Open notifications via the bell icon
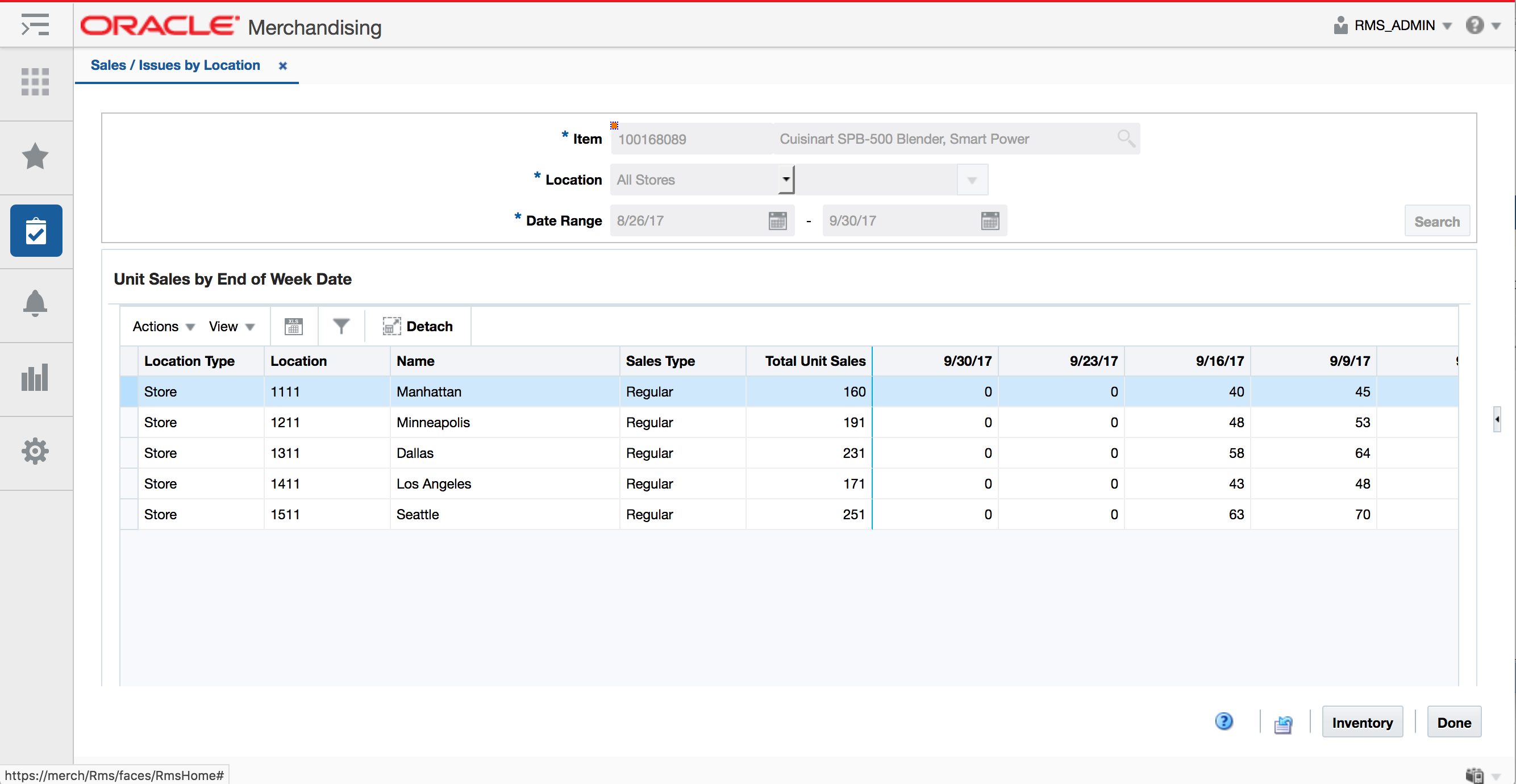Viewport: 1516px width, 784px height. pyautogui.click(x=35, y=303)
